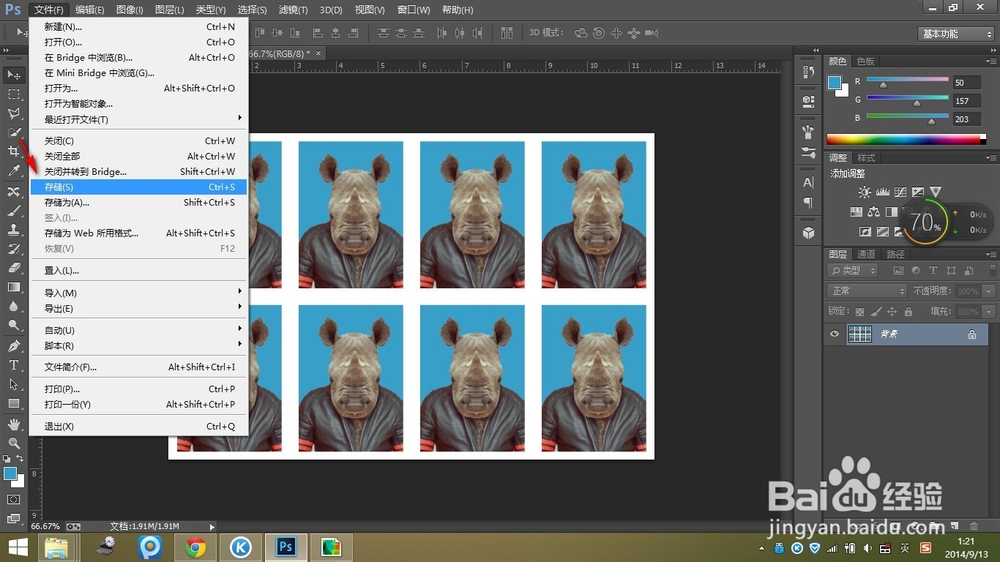Image resolution: width=1000 pixels, height=562 pixels.
Task: Select the Hand tool
Action: [x=13, y=424]
